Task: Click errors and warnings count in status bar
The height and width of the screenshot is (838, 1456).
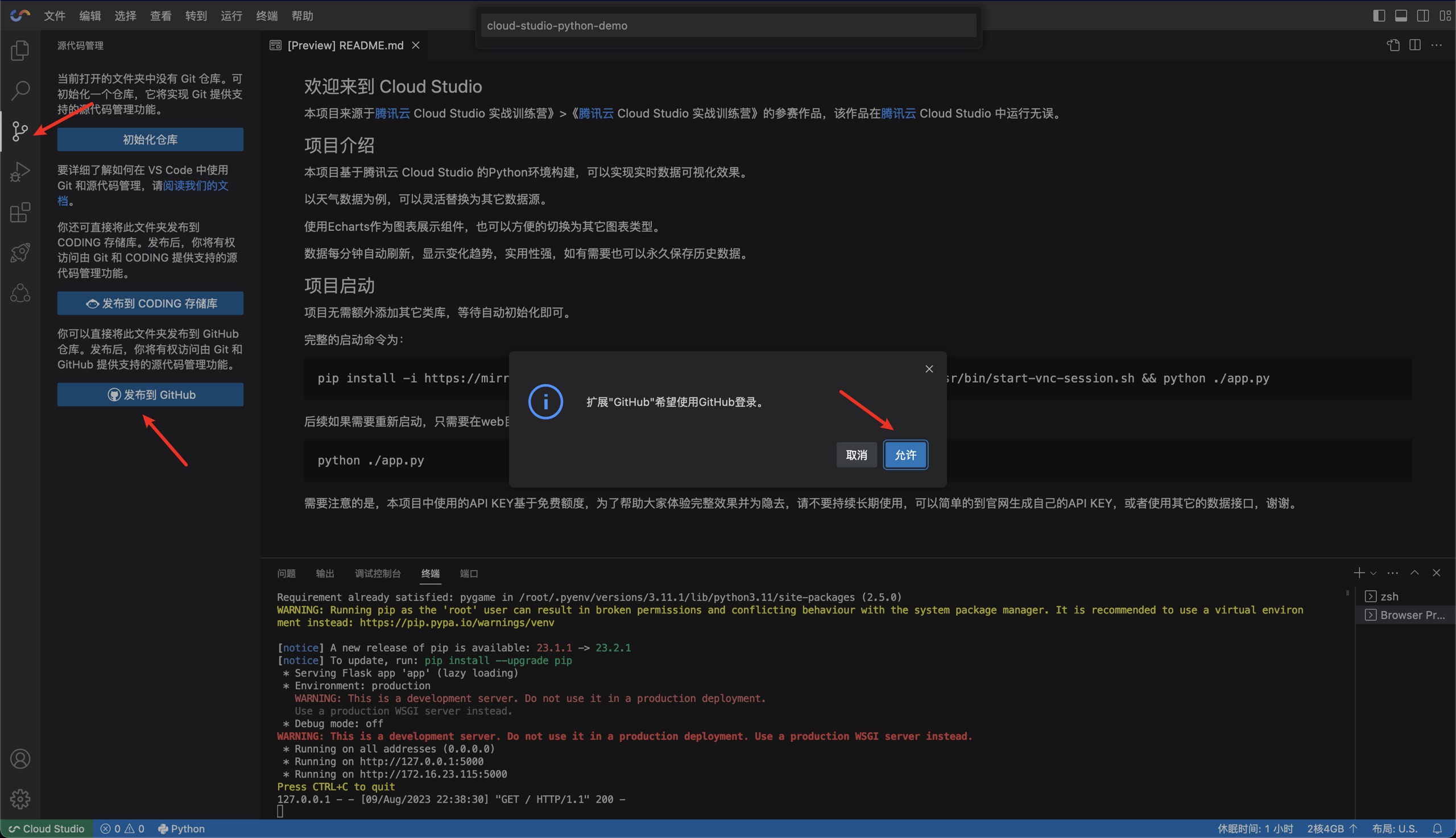Action: click(x=122, y=829)
